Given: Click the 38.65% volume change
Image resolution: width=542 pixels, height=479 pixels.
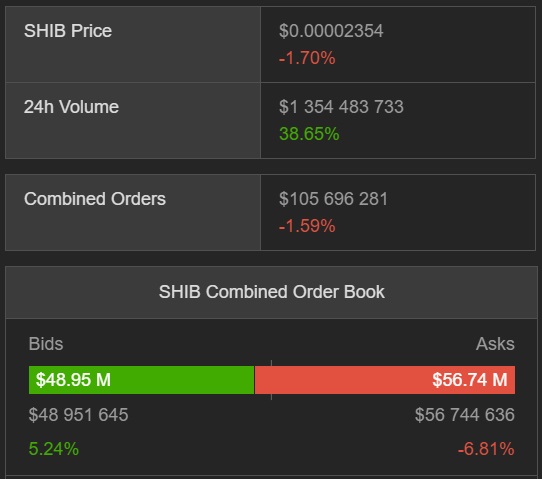Looking at the screenshot, I should coord(309,134).
